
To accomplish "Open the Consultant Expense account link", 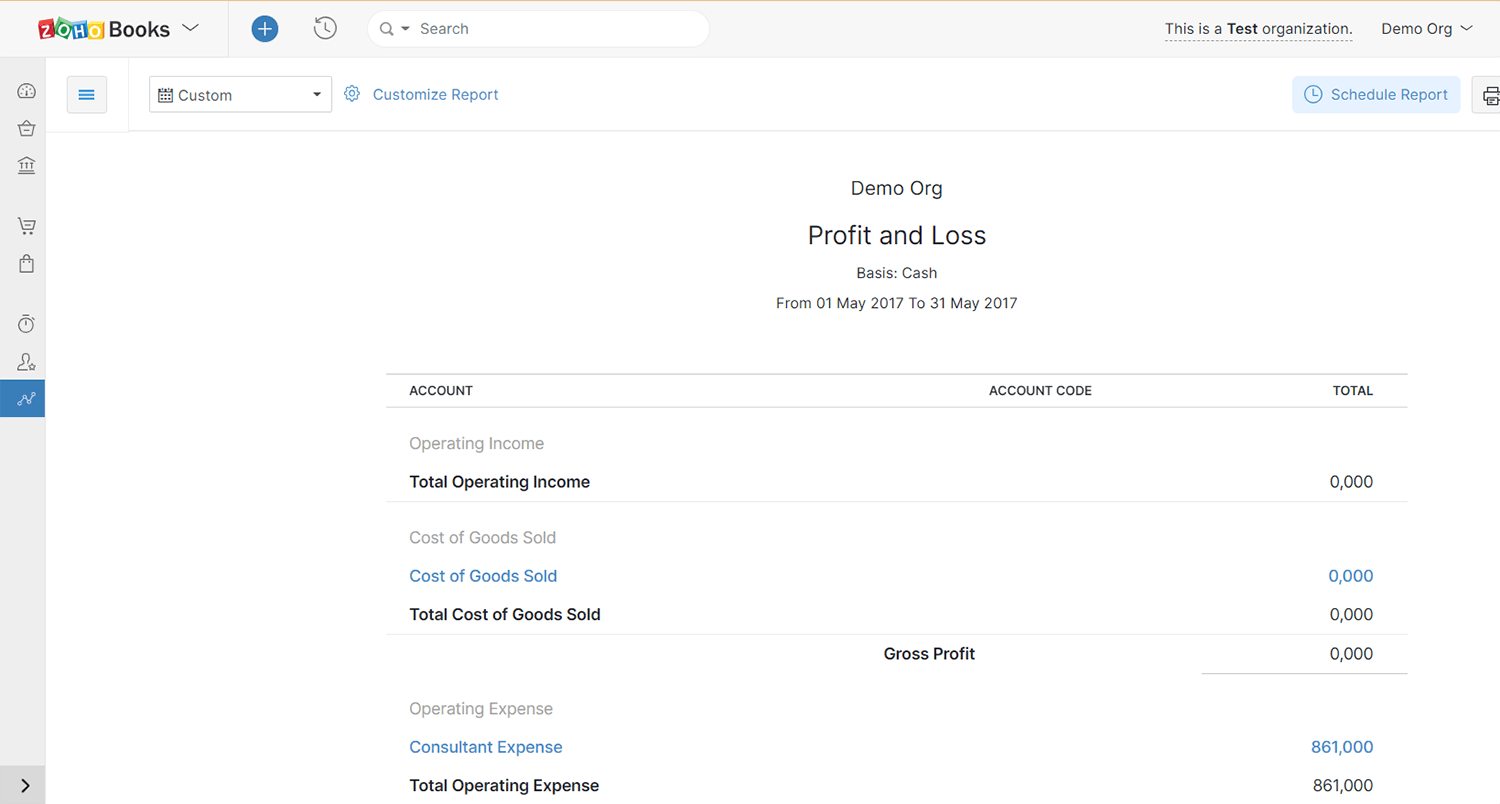I will [x=486, y=747].
